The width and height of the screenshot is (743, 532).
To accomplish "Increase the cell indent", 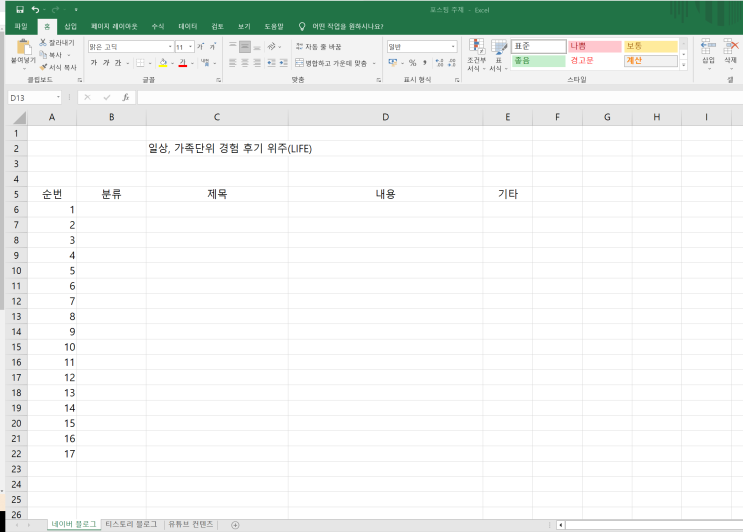I will 283,63.
